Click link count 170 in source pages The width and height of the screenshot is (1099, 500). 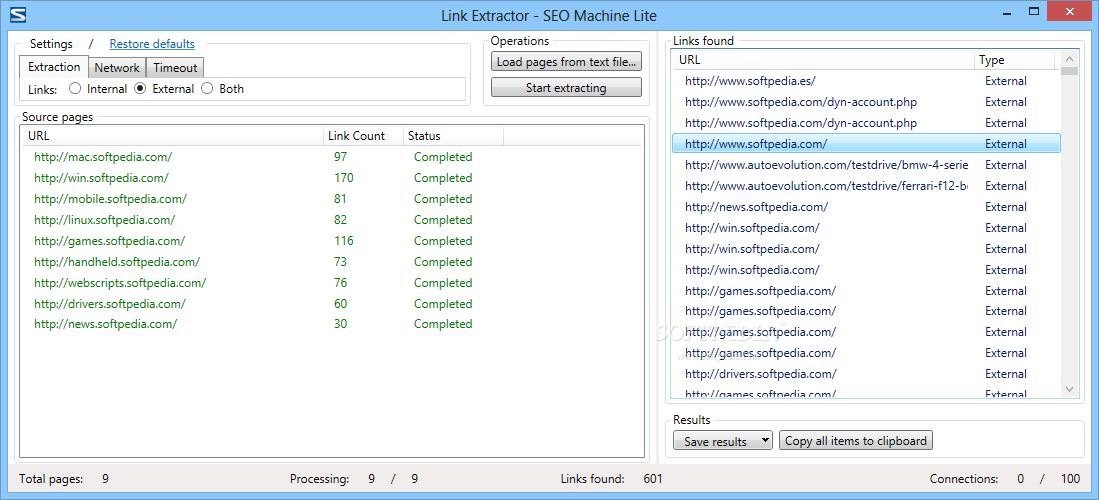point(343,178)
